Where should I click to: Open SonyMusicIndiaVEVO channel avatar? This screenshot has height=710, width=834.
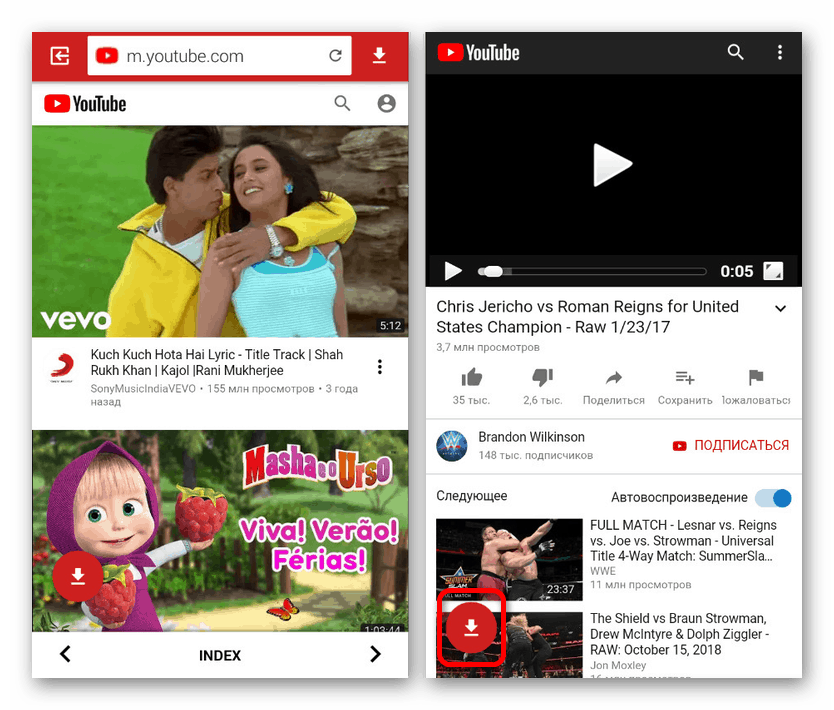pyautogui.click(x=62, y=366)
